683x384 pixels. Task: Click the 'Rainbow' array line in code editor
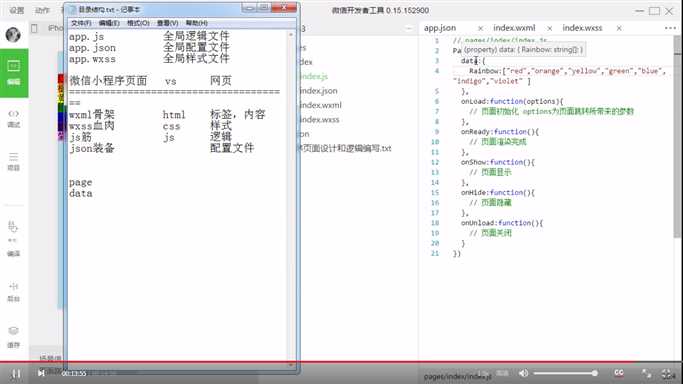(x=568, y=71)
